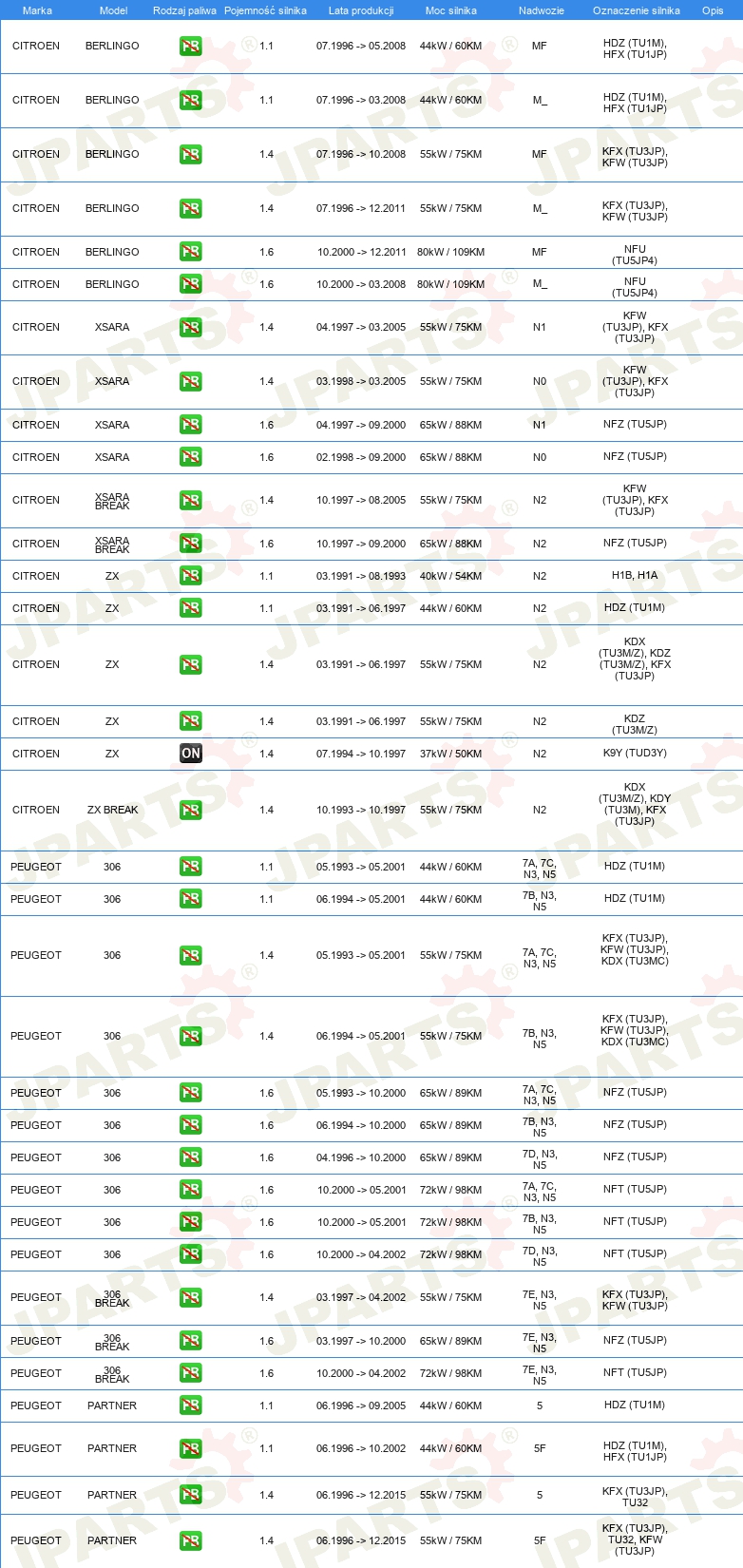
Task: Click PB fuel icon in Xsara 1.4 N1 row
Action: click(x=191, y=327)
